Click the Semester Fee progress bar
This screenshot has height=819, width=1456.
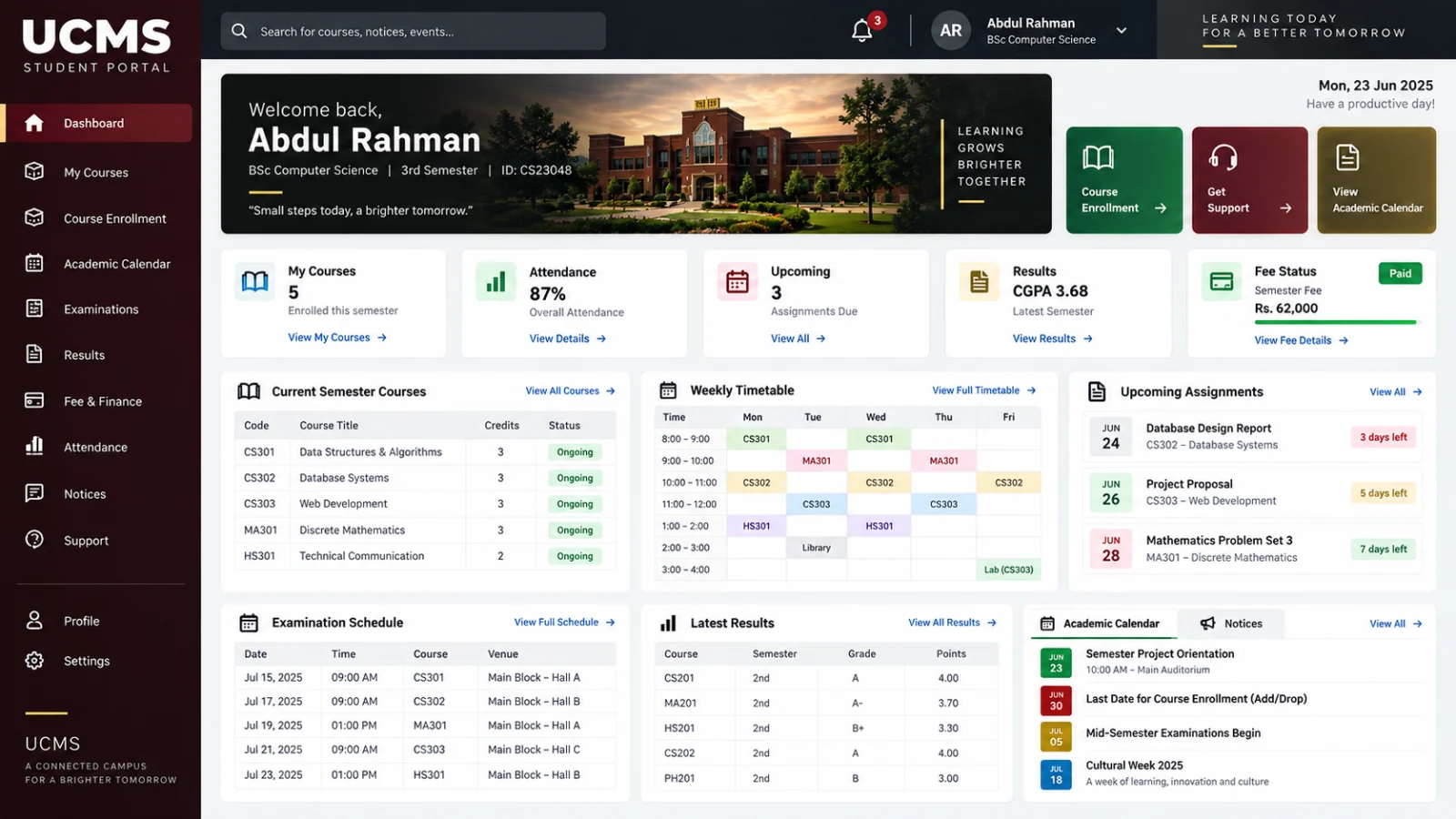(1336, 322)
